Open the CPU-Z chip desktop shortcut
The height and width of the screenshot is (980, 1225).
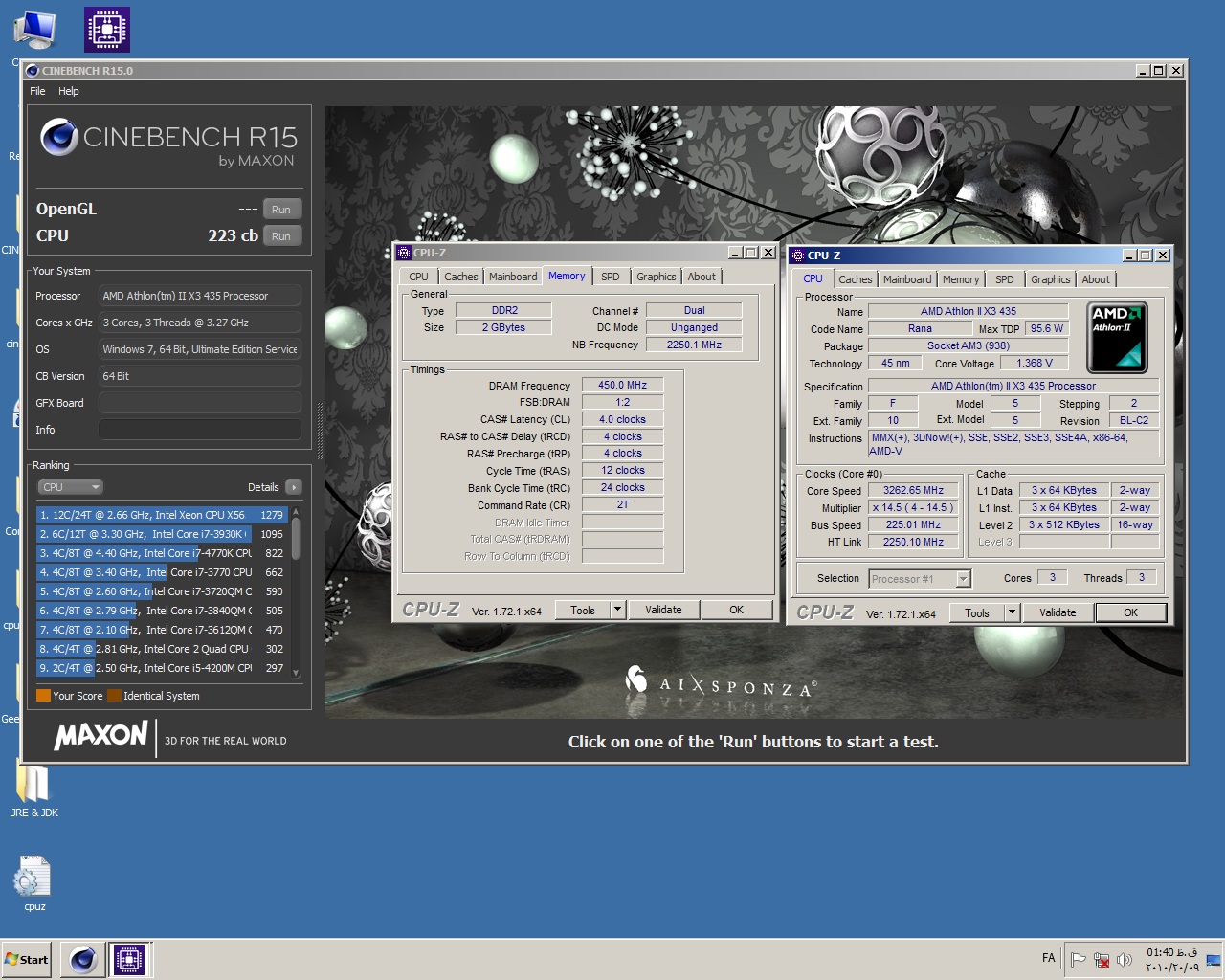click(107, 30)
